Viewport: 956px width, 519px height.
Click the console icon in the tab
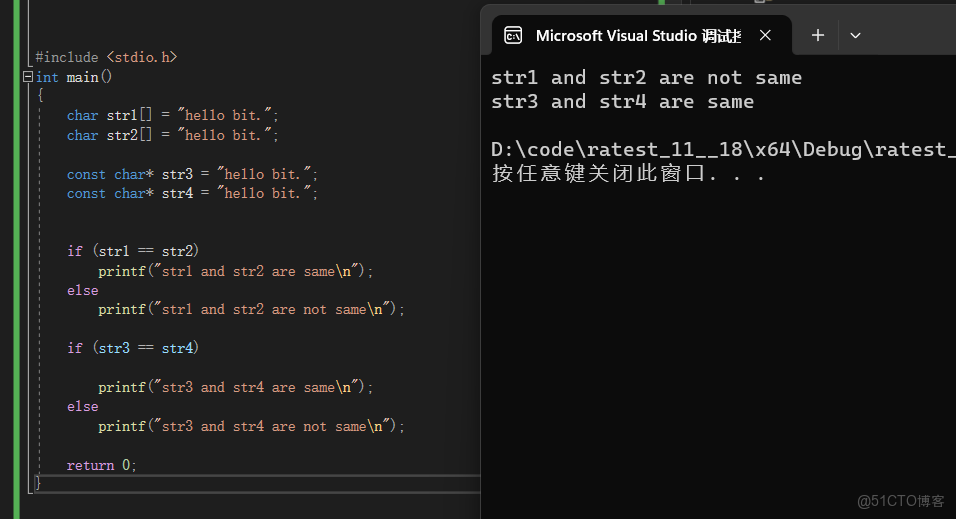(513, 36)
